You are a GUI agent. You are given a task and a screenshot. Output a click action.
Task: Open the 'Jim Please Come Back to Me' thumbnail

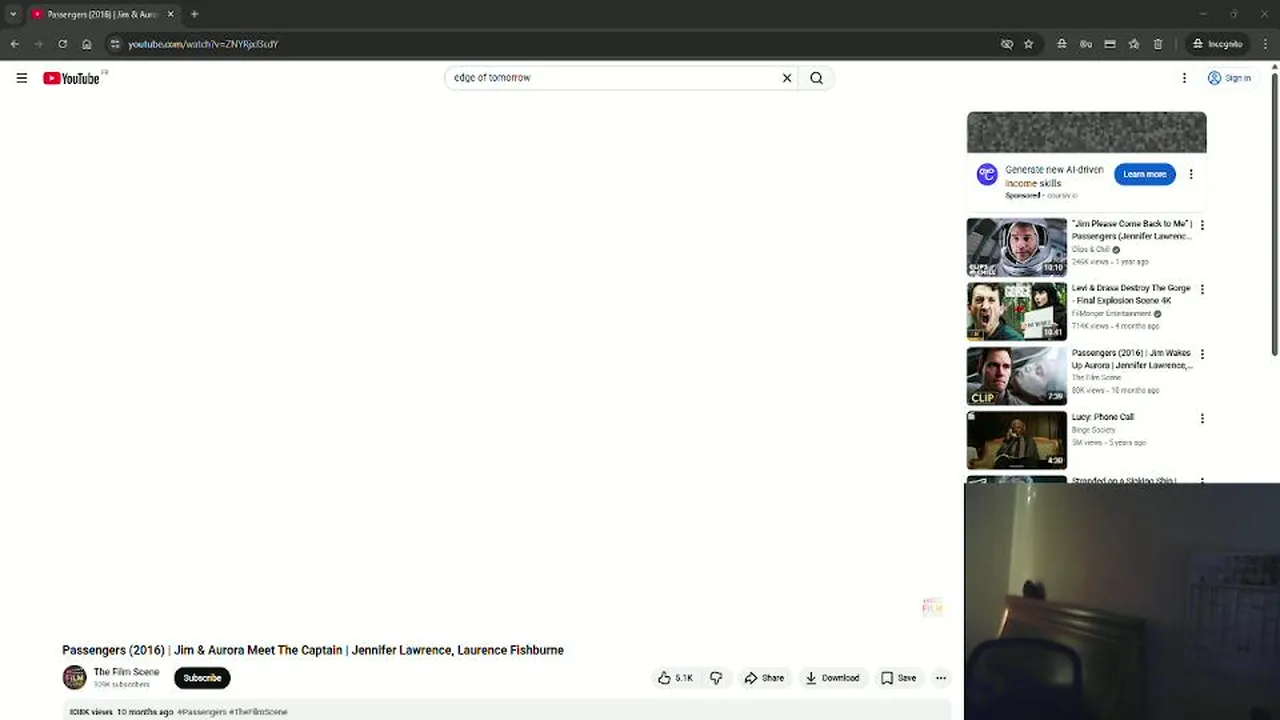click(x=1016, y=247)
